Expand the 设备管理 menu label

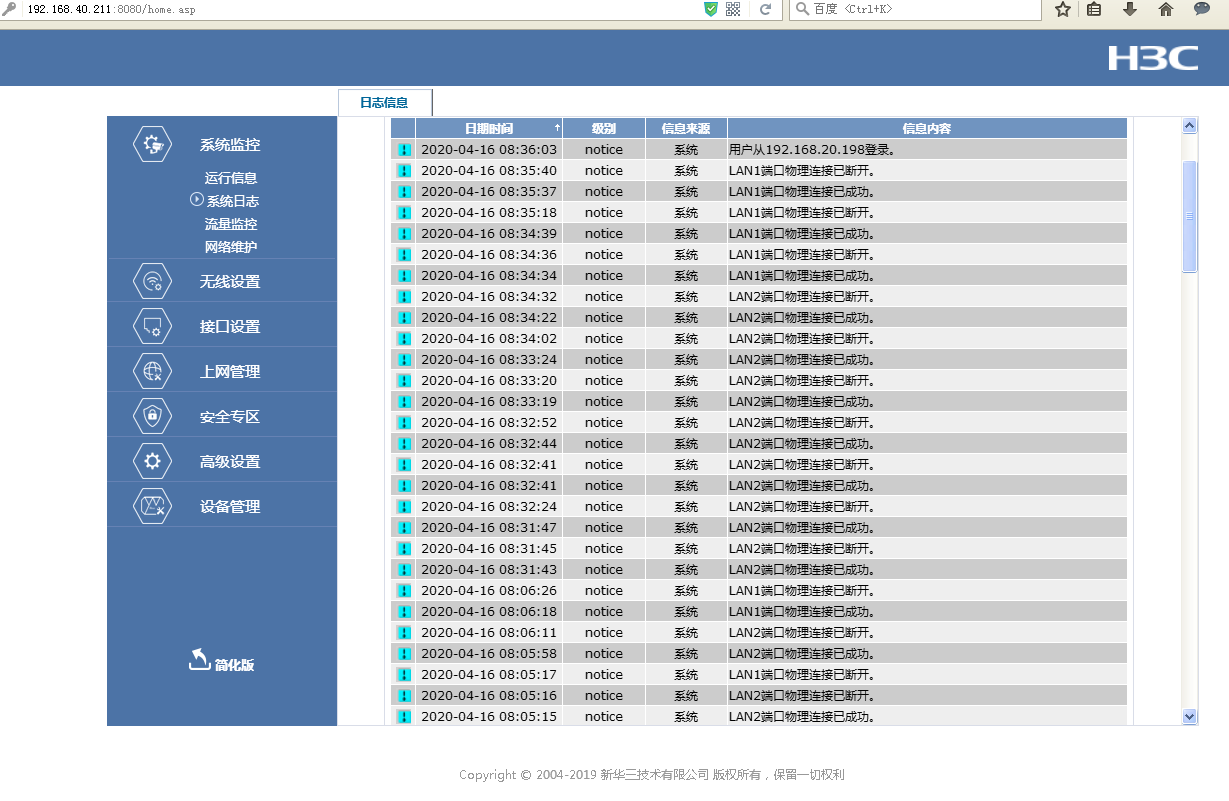(230, 507)
